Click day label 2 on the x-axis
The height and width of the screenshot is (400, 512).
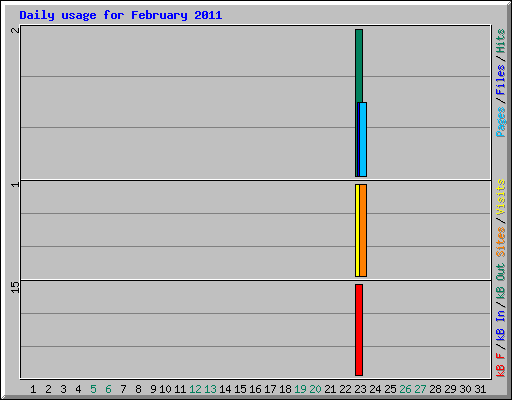(x=48, y=389)
